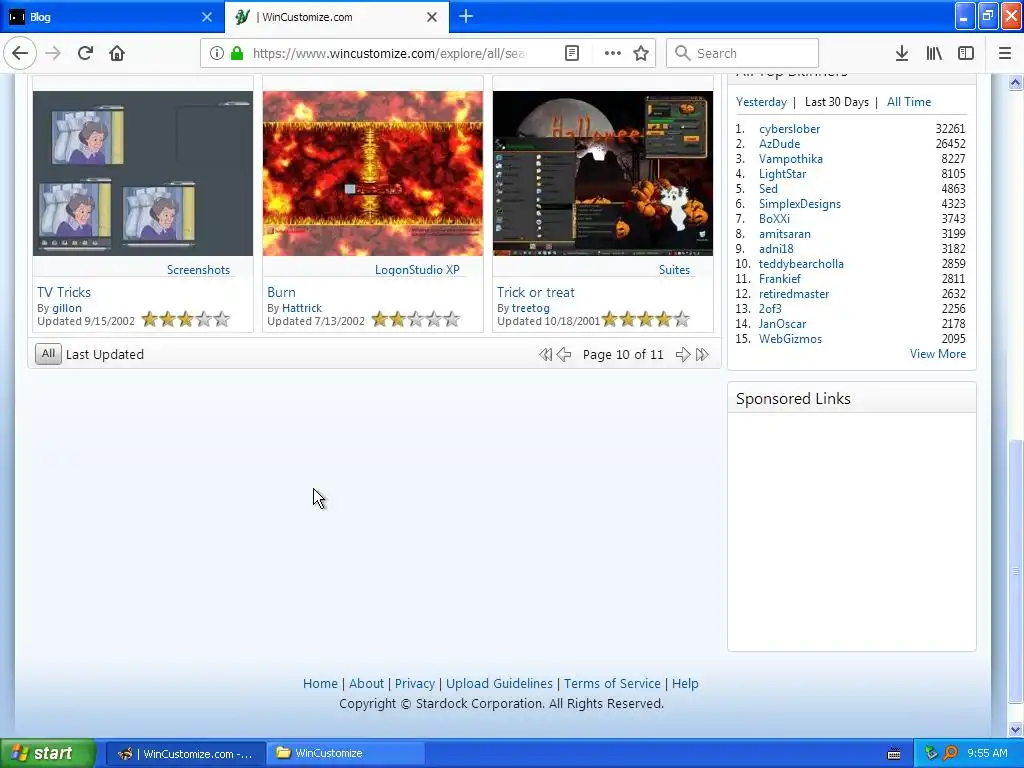Open the Home footer link
The height and width of the screenshot is (768, 1024).
(320, 684)
